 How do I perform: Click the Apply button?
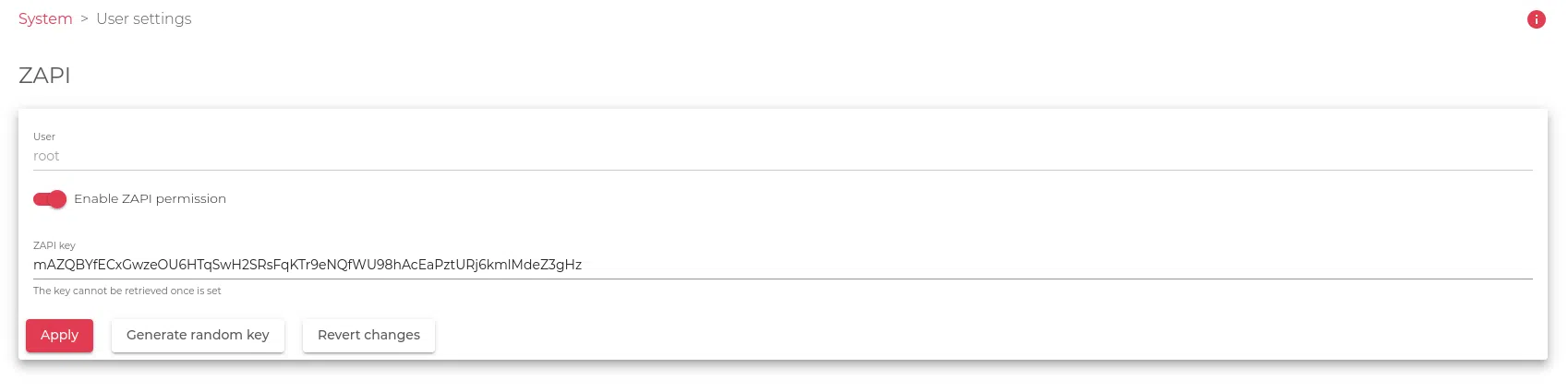coord(59,336)
